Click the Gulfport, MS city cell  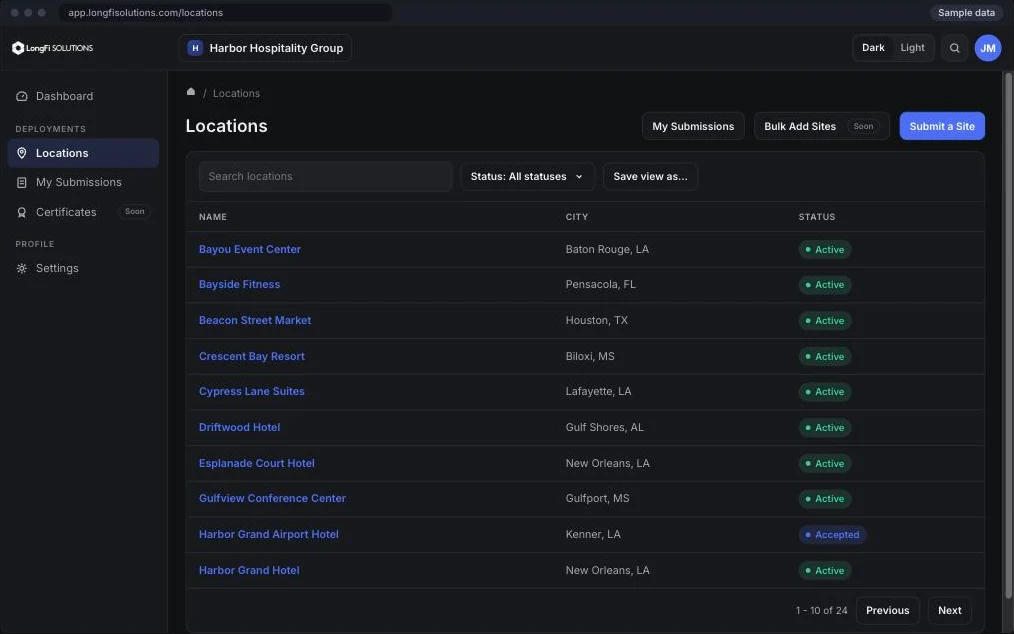click(597, 499)
